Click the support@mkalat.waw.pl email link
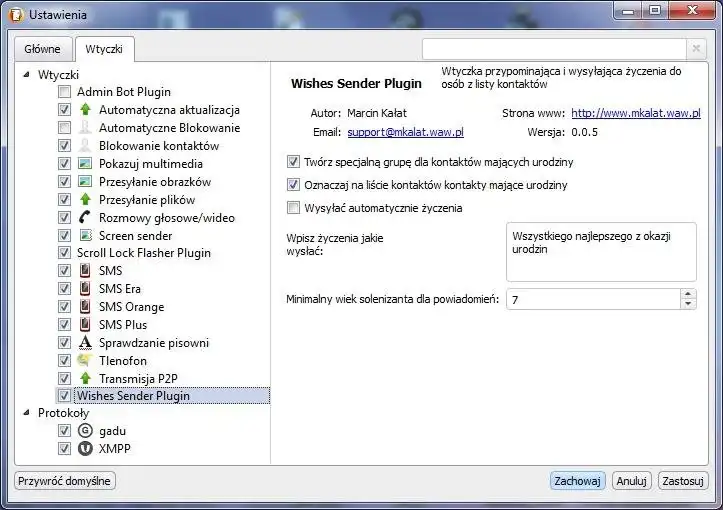The image size is (723, 510). [405, 132]
